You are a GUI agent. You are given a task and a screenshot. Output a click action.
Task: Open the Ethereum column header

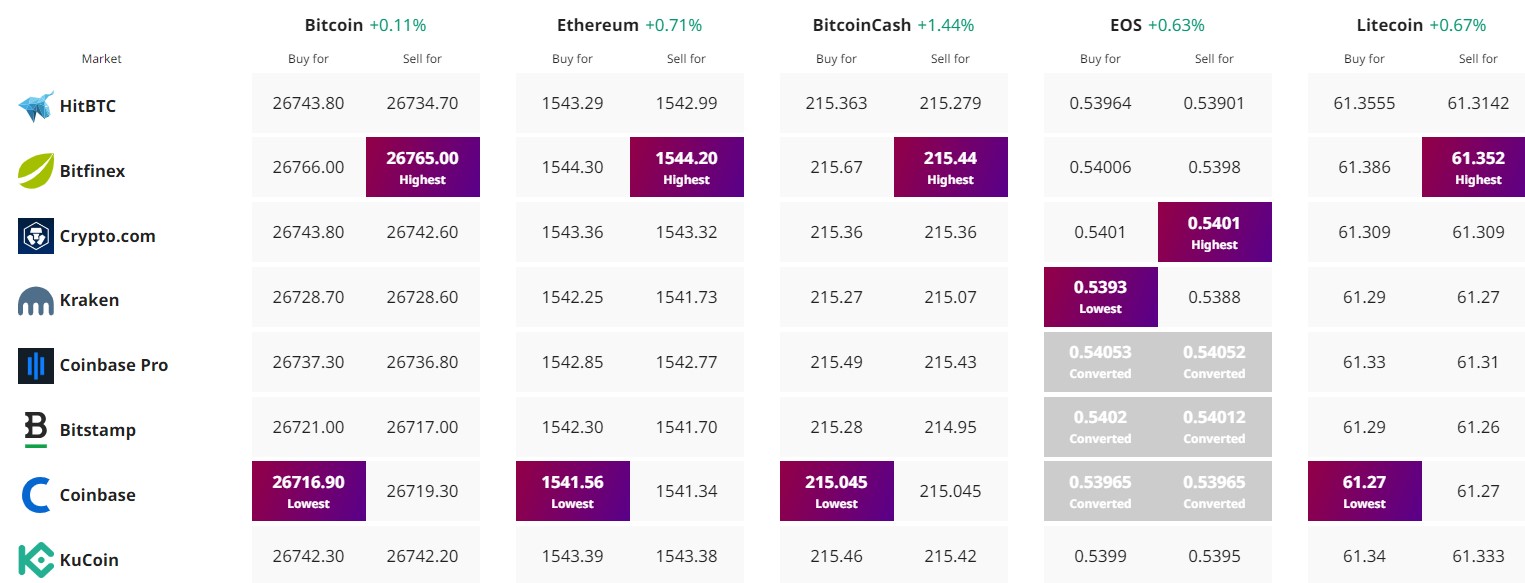tap(598, 25)
